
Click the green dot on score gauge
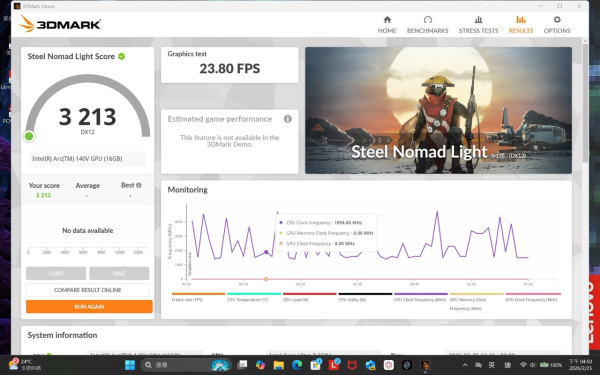click(x=29, y=136)
